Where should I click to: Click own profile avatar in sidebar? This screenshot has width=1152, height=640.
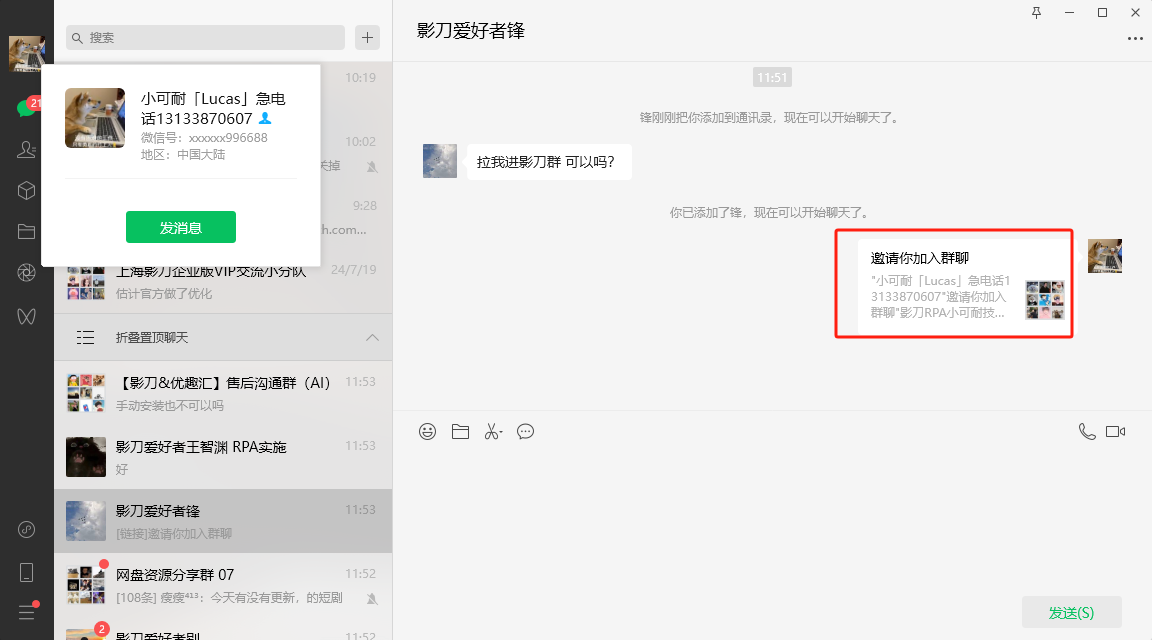coord(26,54)
